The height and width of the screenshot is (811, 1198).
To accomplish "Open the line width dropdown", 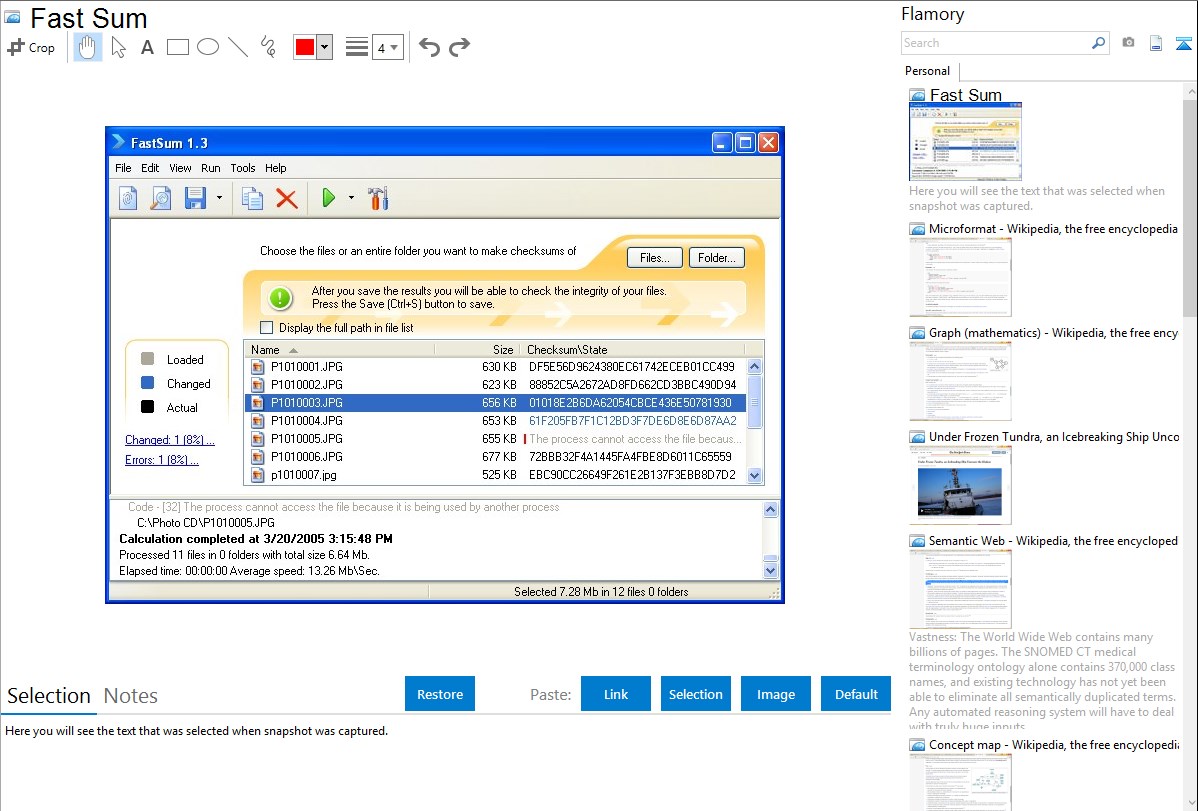I will click(387, 47).
